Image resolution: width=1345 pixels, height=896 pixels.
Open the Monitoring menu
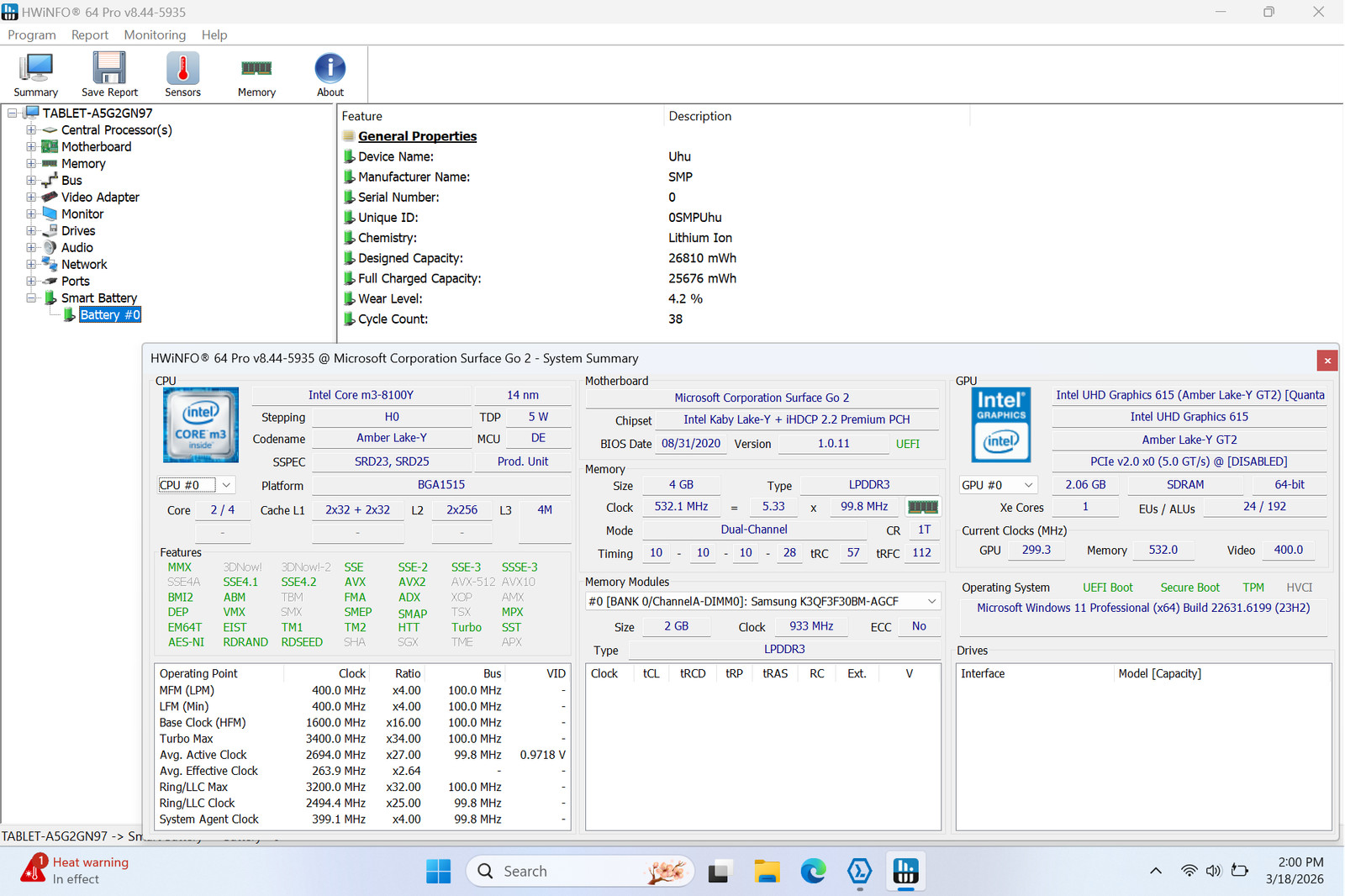155,35
